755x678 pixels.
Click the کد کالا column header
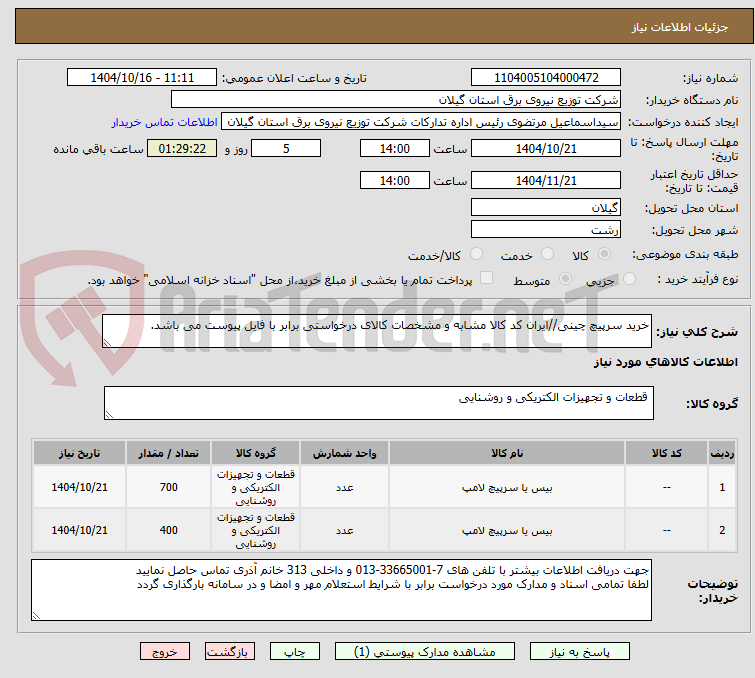(x=666, y=453)
